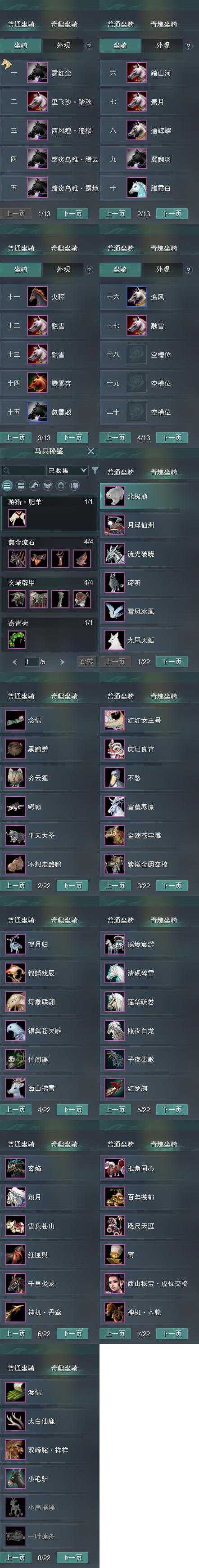This screenshot has width=199, height=1568.
Task: Click the next page arrow in 马具秘鉴
Action: pyautogui.click(x=62, y=662)
